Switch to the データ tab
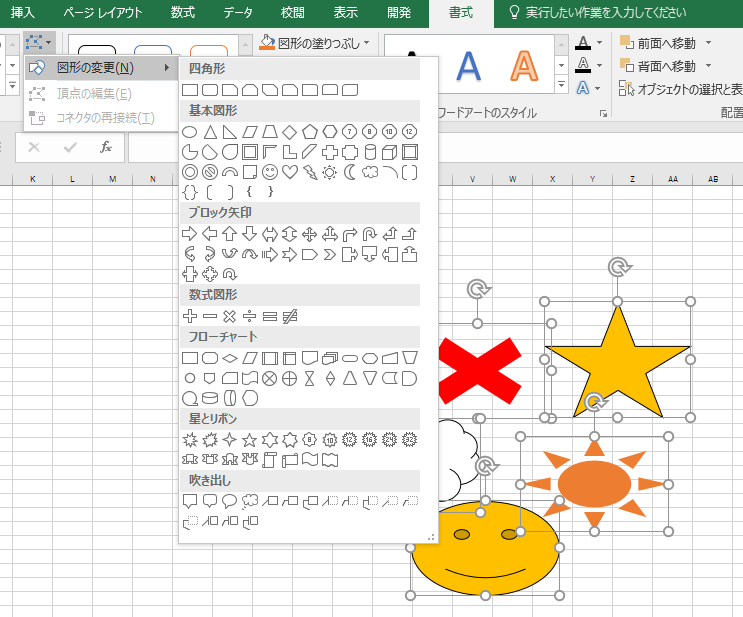The height and width of the screenshot is (617, 743). click(x=238, y=12)
